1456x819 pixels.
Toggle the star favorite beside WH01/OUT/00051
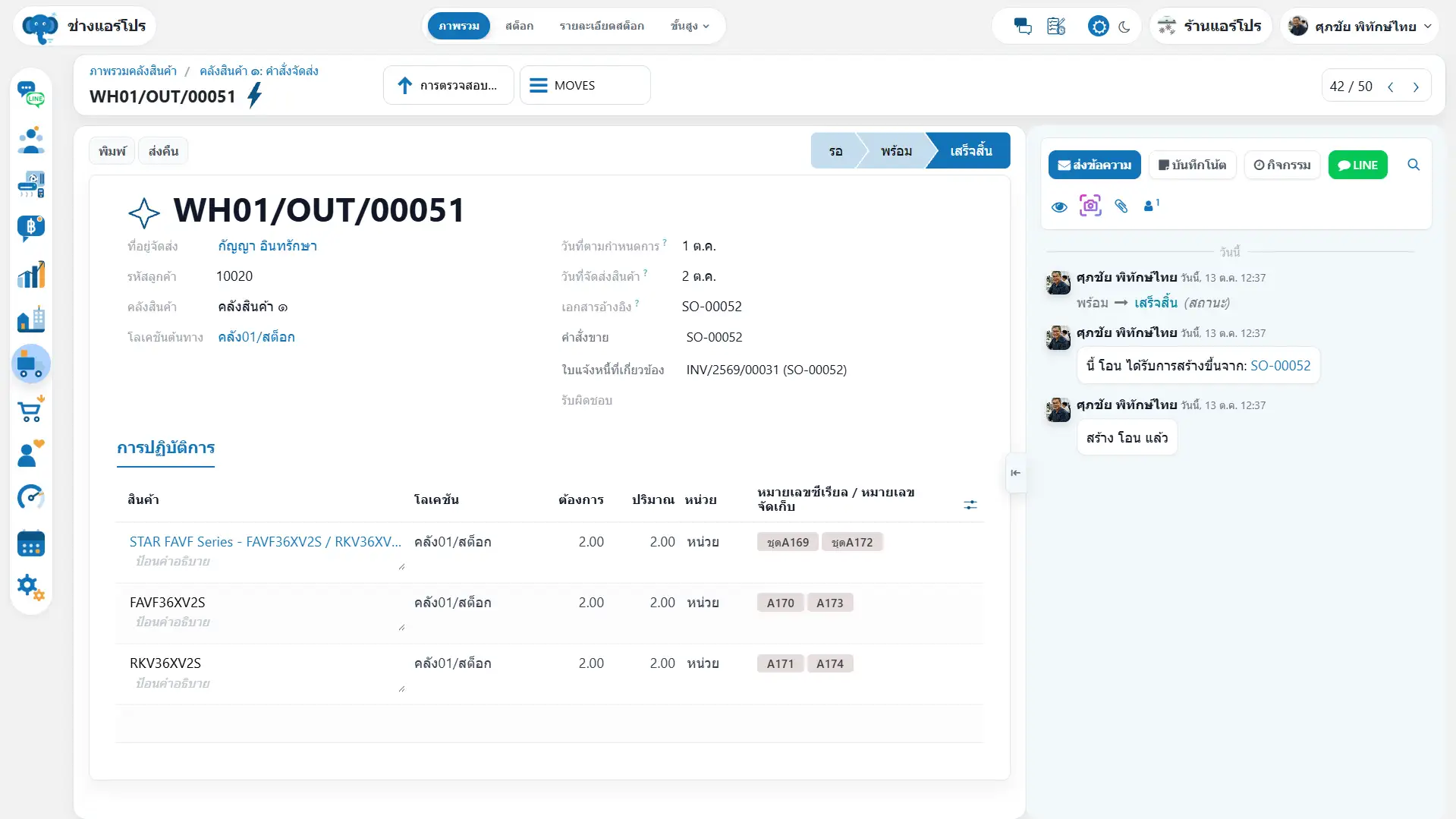coord(144,213)
